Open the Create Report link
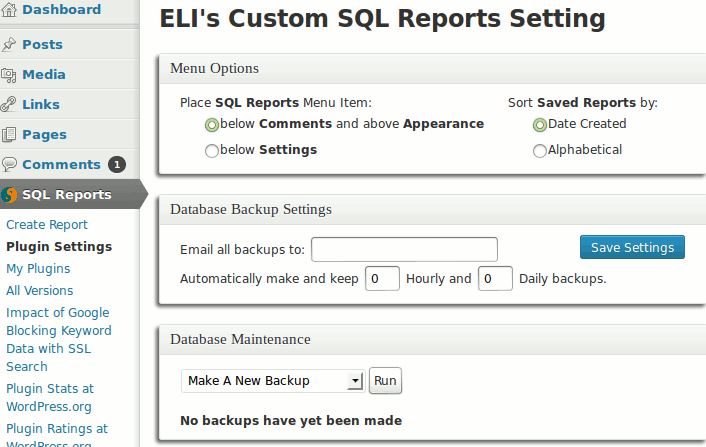This screenshot has height=447, width=706. pyautogui.click(x=47, y=225)
